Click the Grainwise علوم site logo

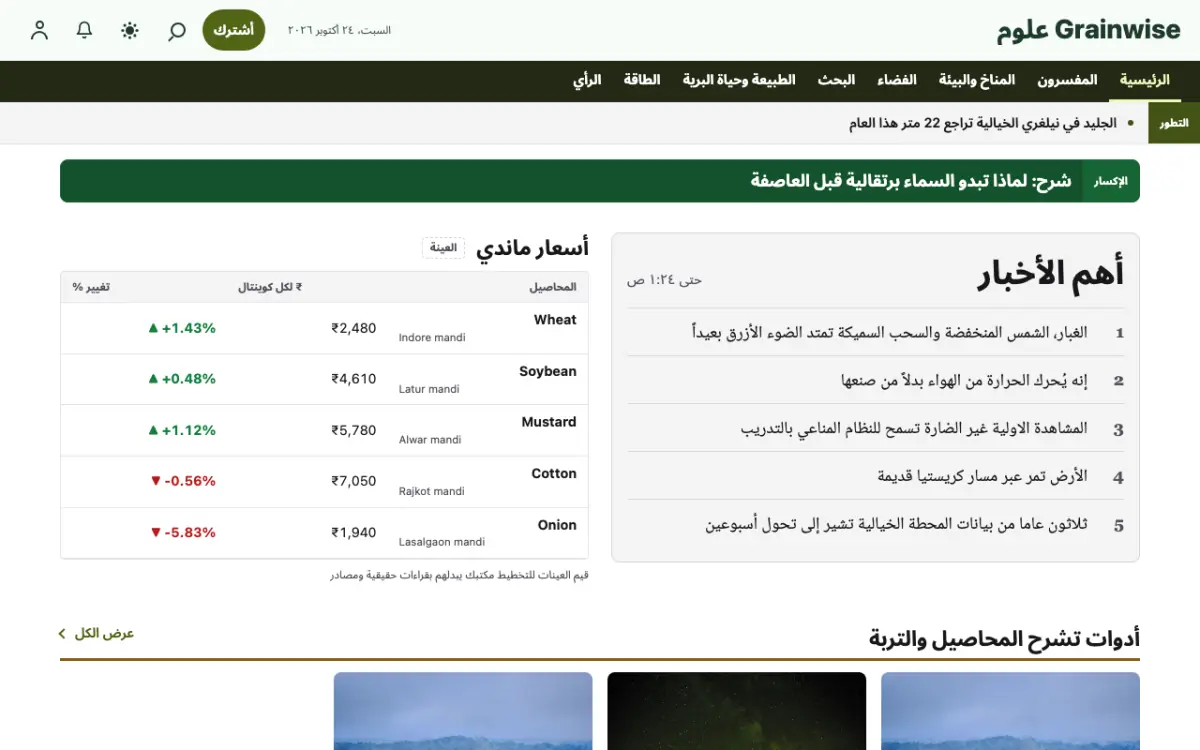coord(1088,30)
